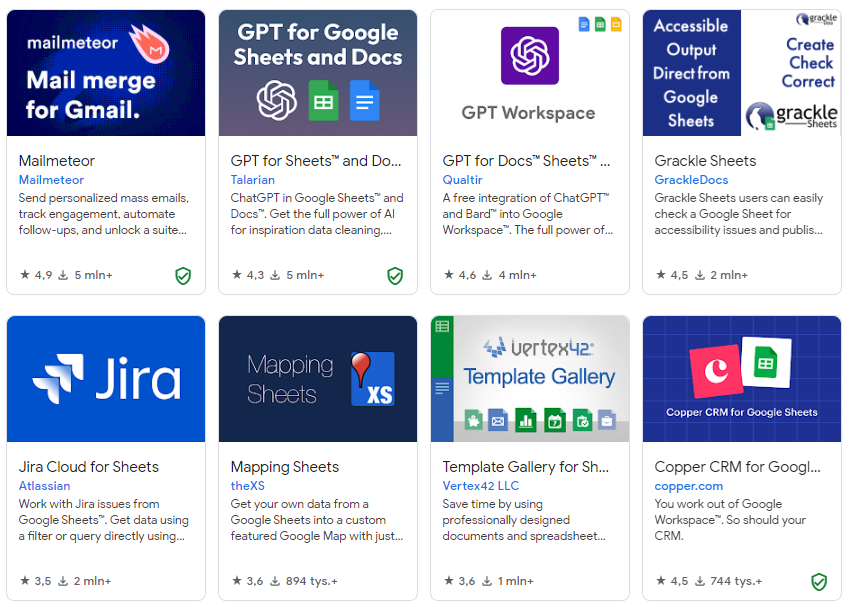Click the star icon on Template Gallery card
Screen dimensions: 851x608
click(x=448, y=581)
